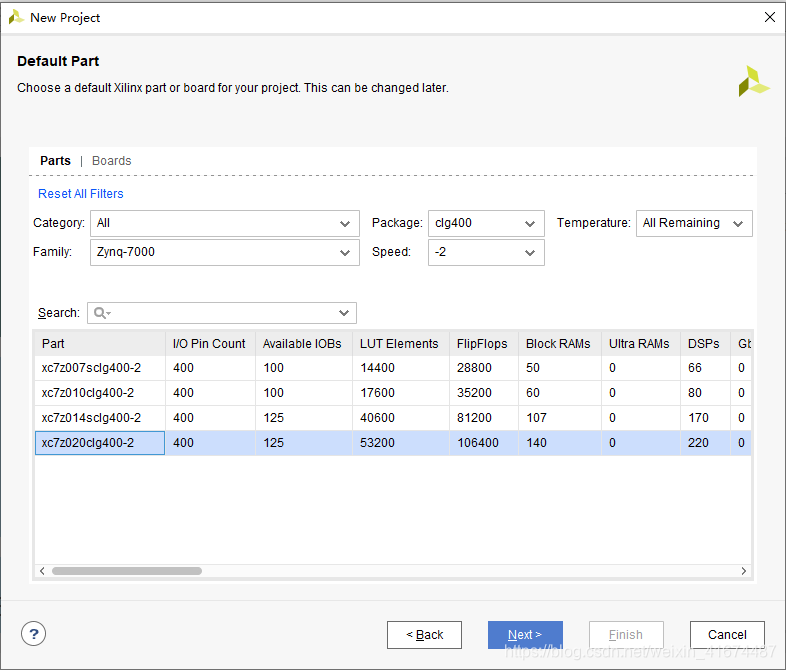Click Block RAMs value 60
The width and height of the screenshot is (786, 670).
[533, 393]
